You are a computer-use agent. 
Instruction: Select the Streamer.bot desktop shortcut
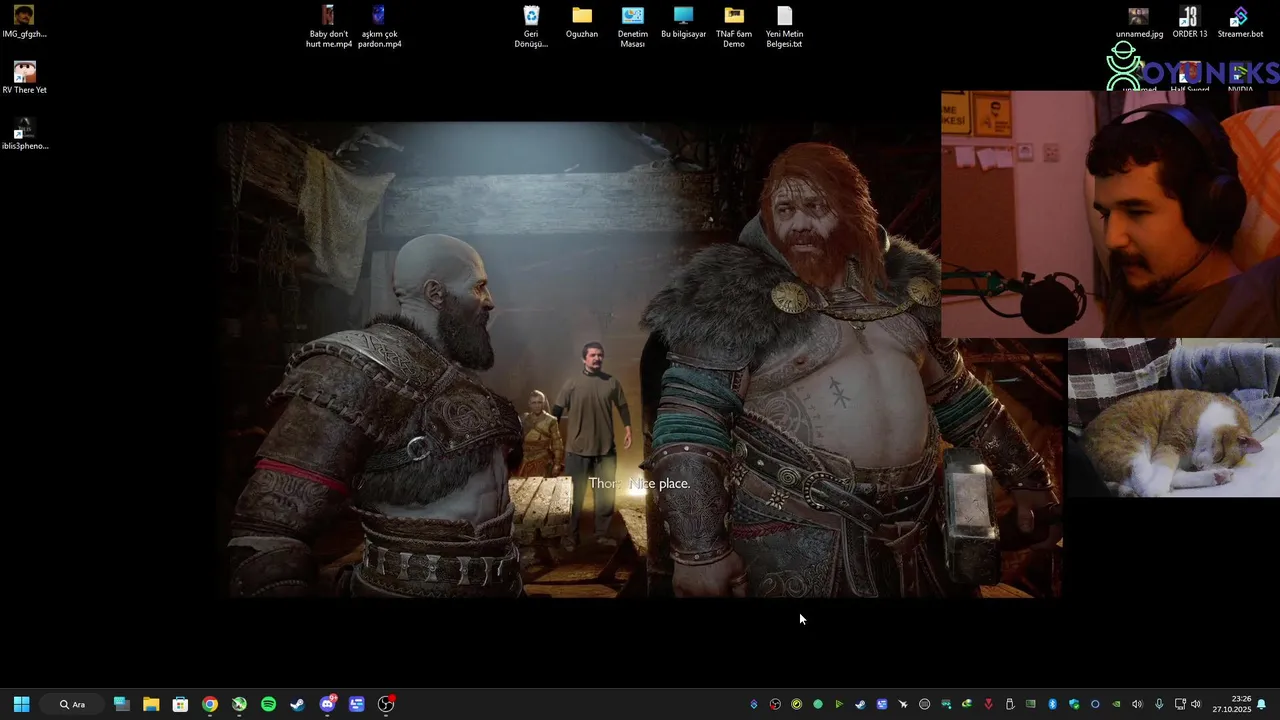tap(1240, 22)
